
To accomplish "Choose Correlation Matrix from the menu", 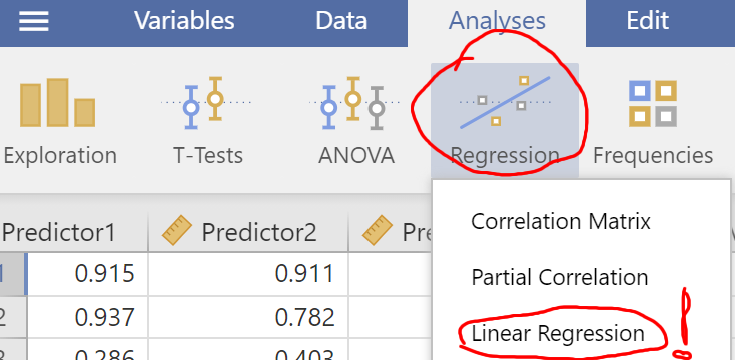I will tap(561, 221).
